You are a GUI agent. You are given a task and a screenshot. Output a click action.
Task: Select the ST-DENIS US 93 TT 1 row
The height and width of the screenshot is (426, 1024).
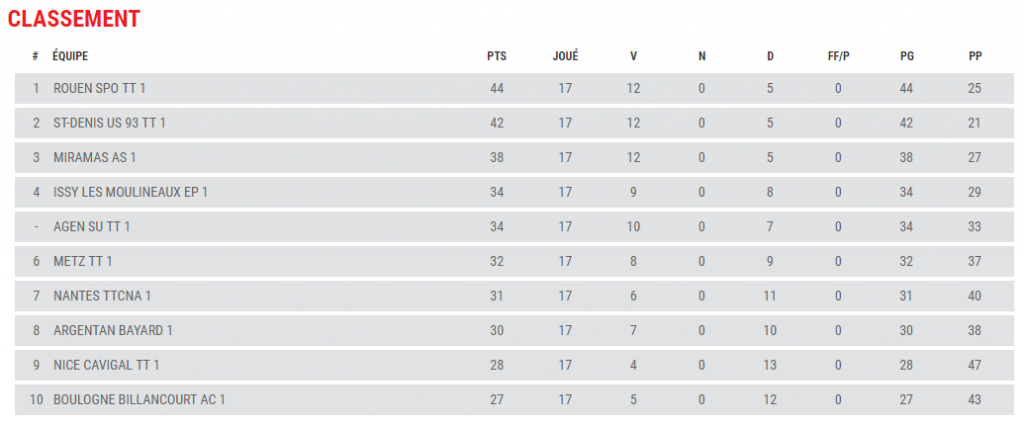click(x=109, y=123)
